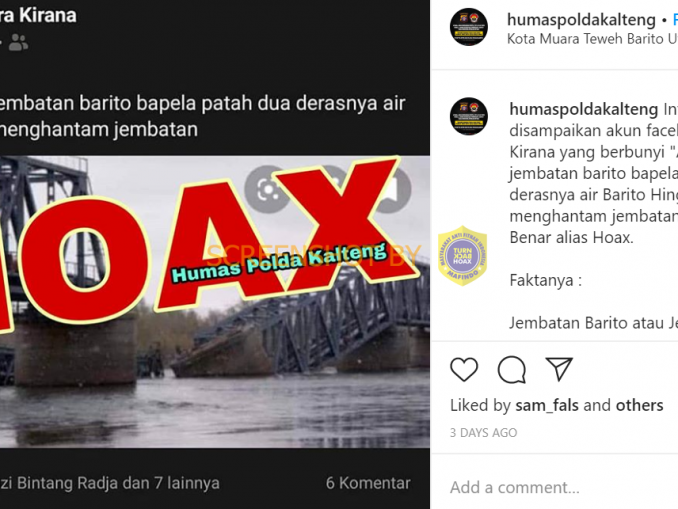
Task: View reactions by Bintang Radja dan 7 lainnya
Action: click(x=110, y=483)
